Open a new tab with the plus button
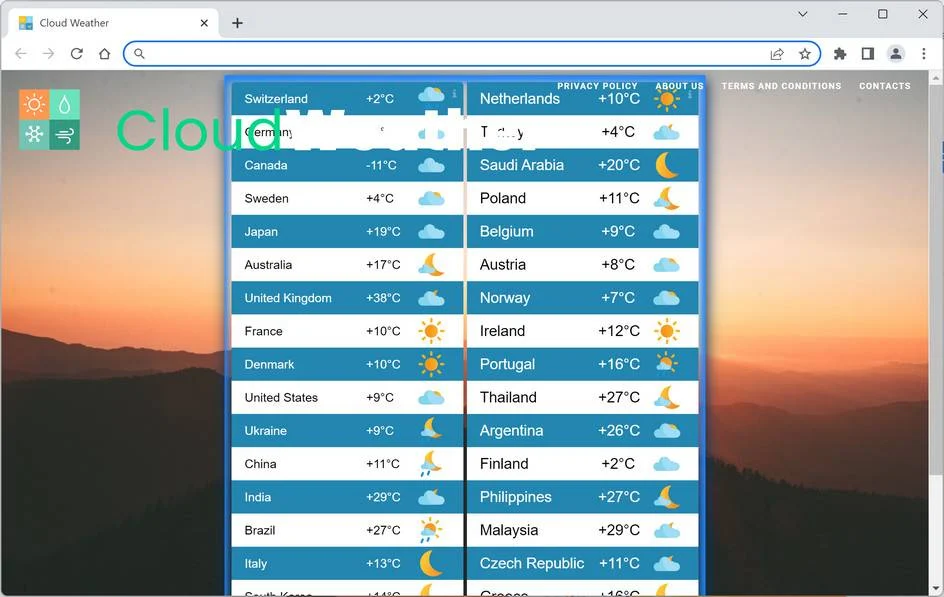This screenshot has width=944, height=597. [237, 23]
